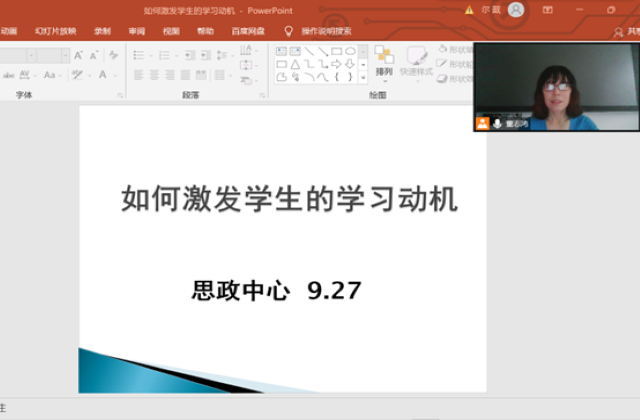Open the font color dropdown arrow
The height and width of the screenshot is (420, 640).
[x=114, y=75]
